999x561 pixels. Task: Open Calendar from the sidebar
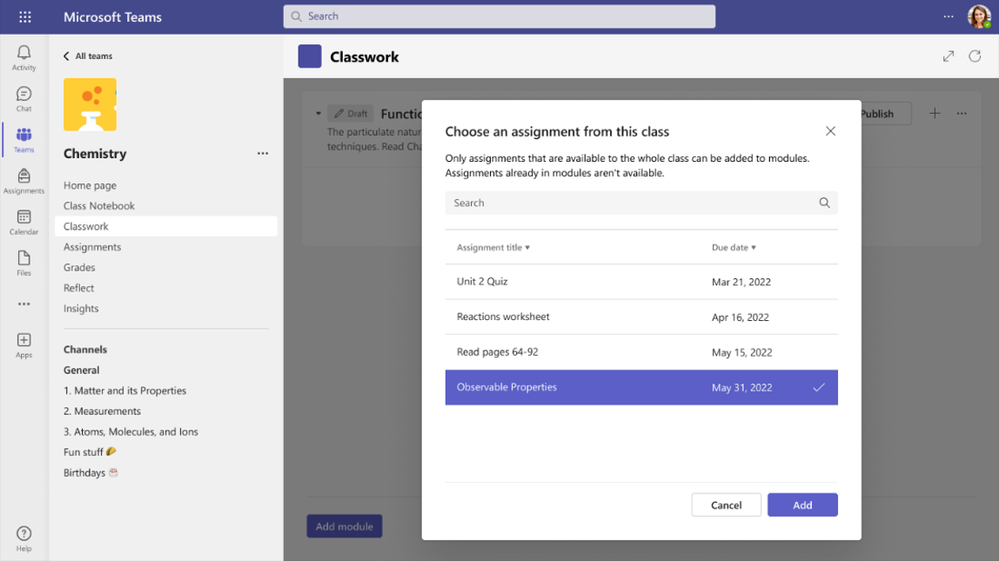pos(24,222)
